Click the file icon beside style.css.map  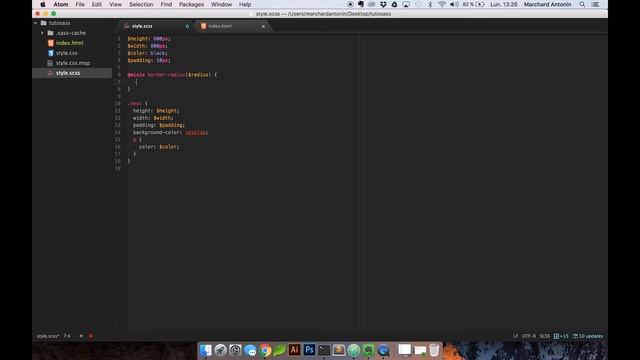click(x=50, y=63)
